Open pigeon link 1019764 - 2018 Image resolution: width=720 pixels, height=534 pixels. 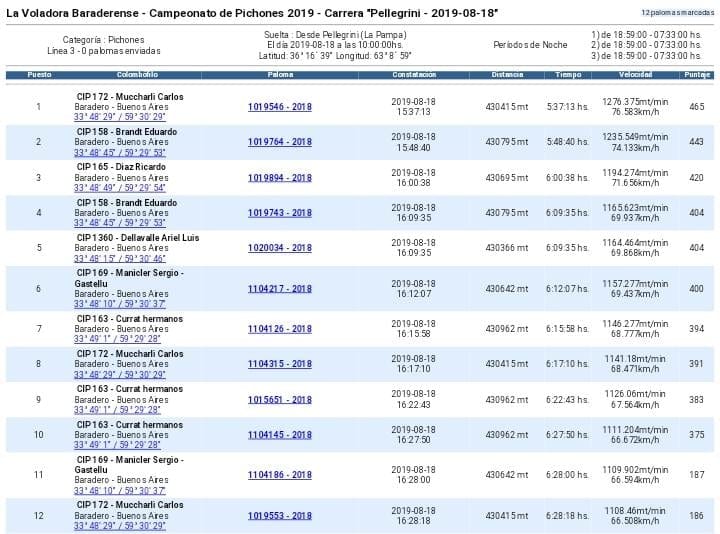(x=280, y=142)
